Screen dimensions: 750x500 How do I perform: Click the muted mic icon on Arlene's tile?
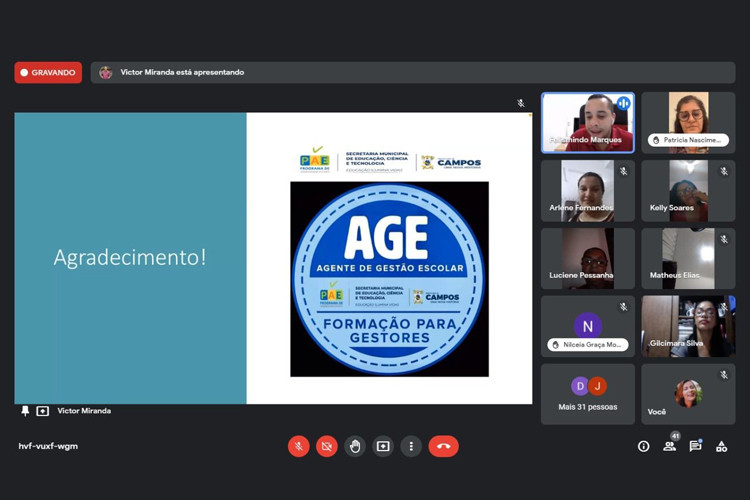click(624, 171)
